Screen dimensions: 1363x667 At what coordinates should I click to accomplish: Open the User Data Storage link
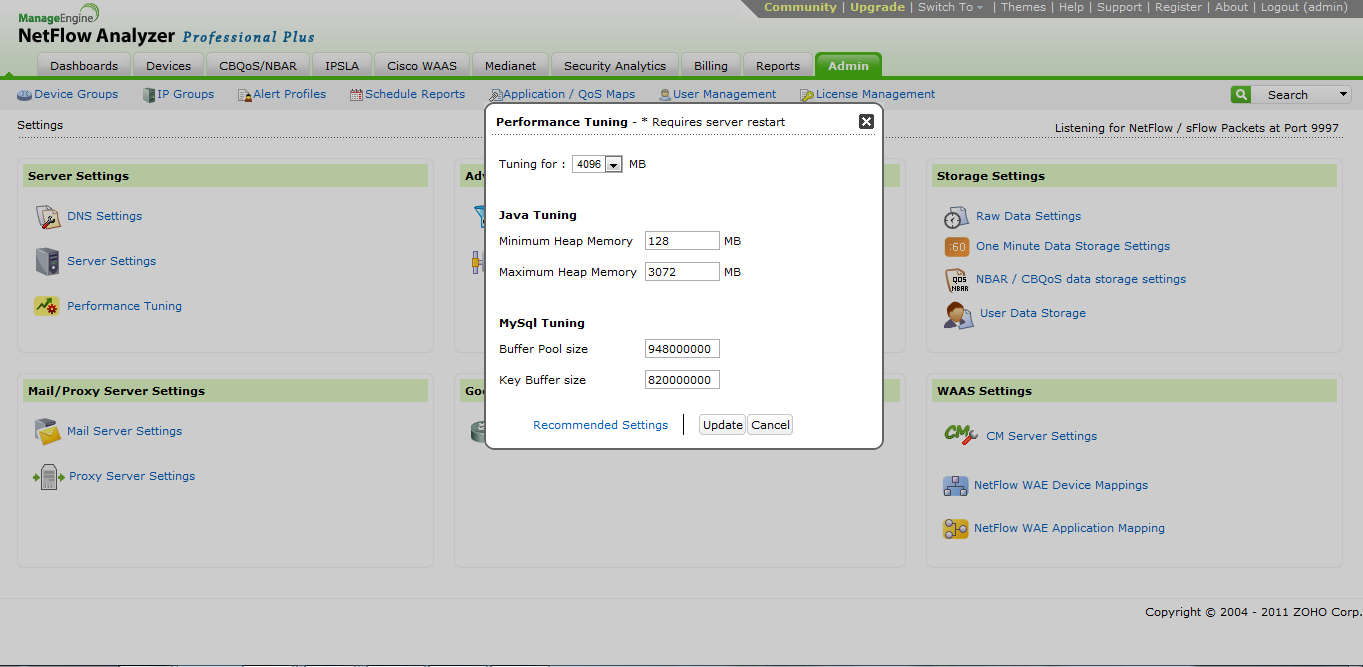[1033, 313]
